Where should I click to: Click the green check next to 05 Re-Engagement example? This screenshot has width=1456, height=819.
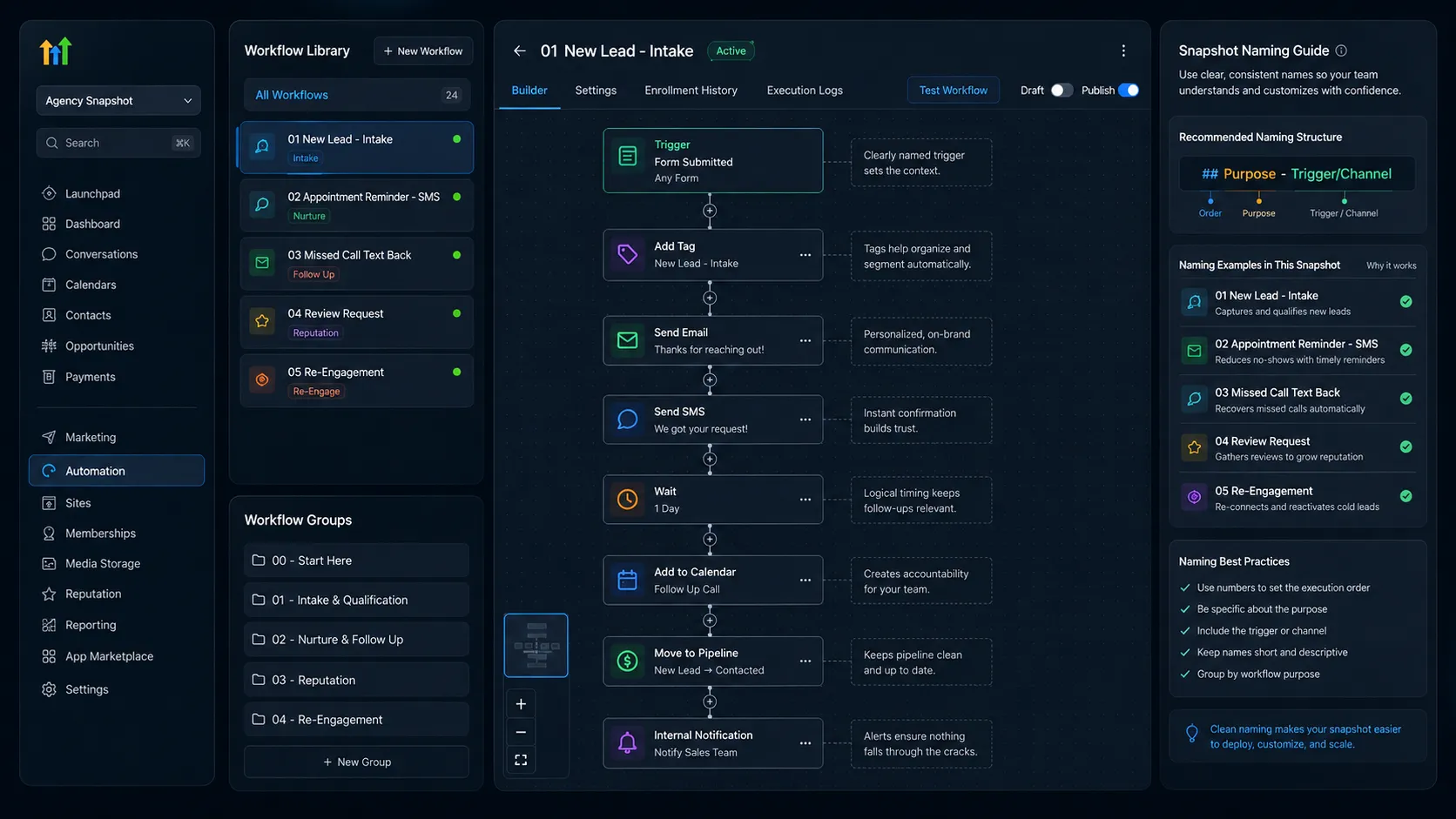[x=1405, y=496]
